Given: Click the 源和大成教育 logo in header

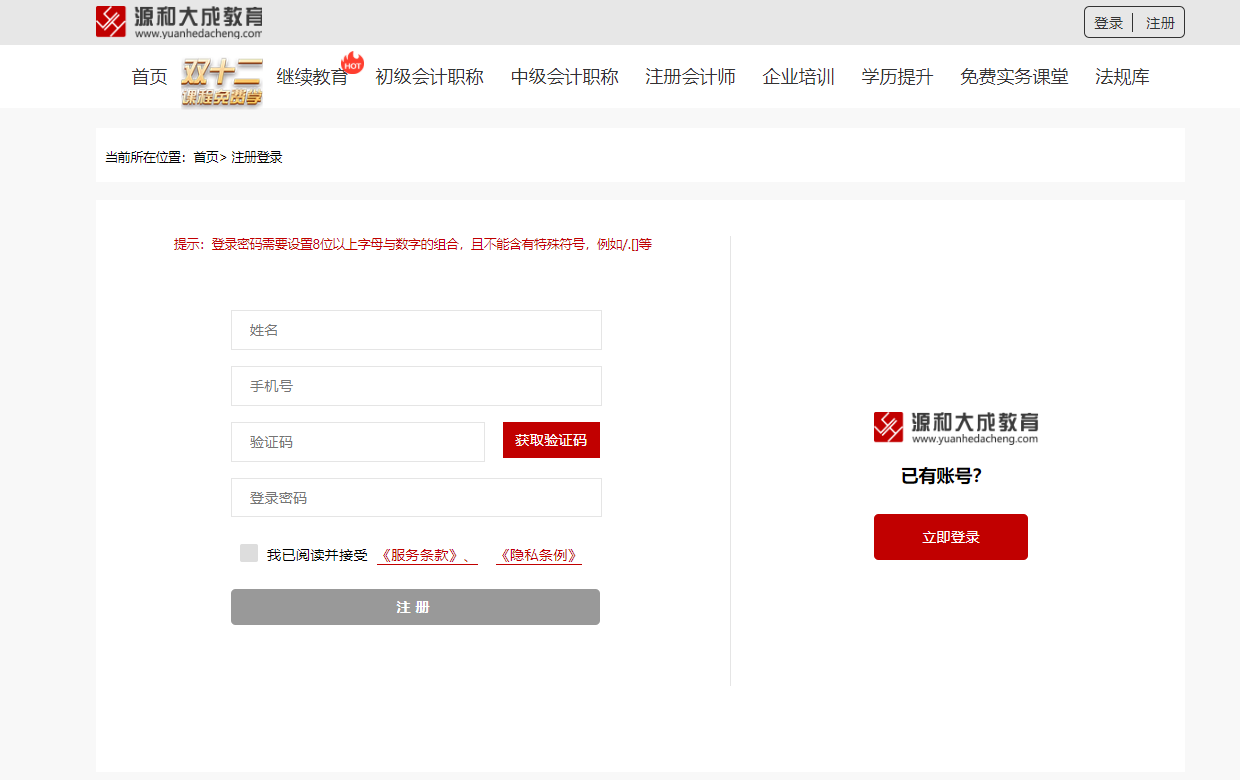Looking at the screenshot, I should point(179,22).
